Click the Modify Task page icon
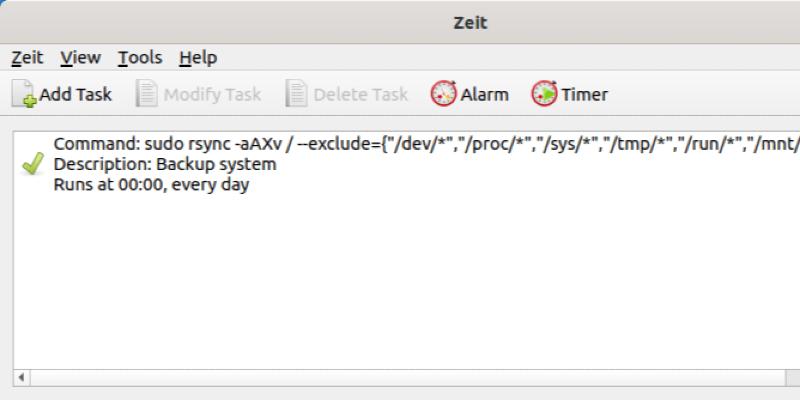The image size is (800, 400). (146, 94)
